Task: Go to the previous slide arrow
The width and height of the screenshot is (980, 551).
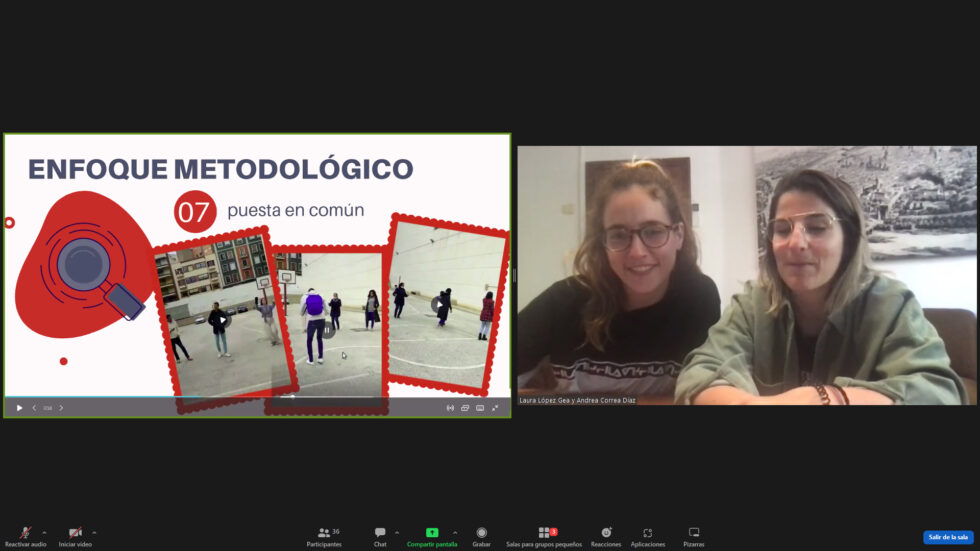Action: coord(34,408)
